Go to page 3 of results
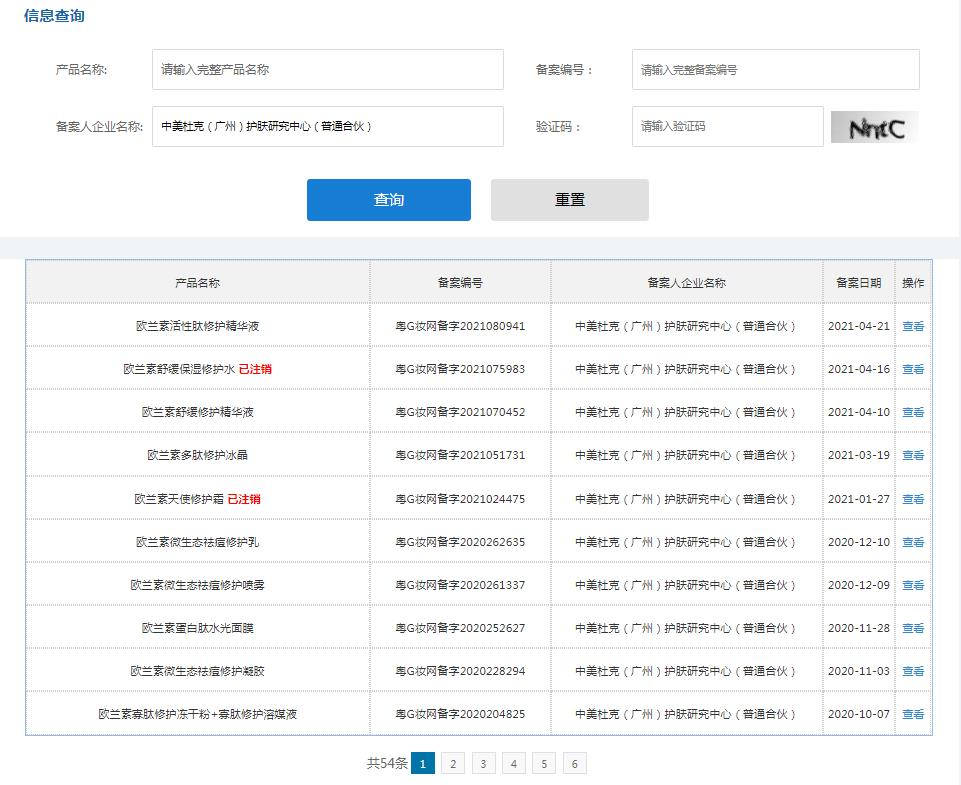Image resolution: width=961 pixels, height=785 pixels. point(483,764)
